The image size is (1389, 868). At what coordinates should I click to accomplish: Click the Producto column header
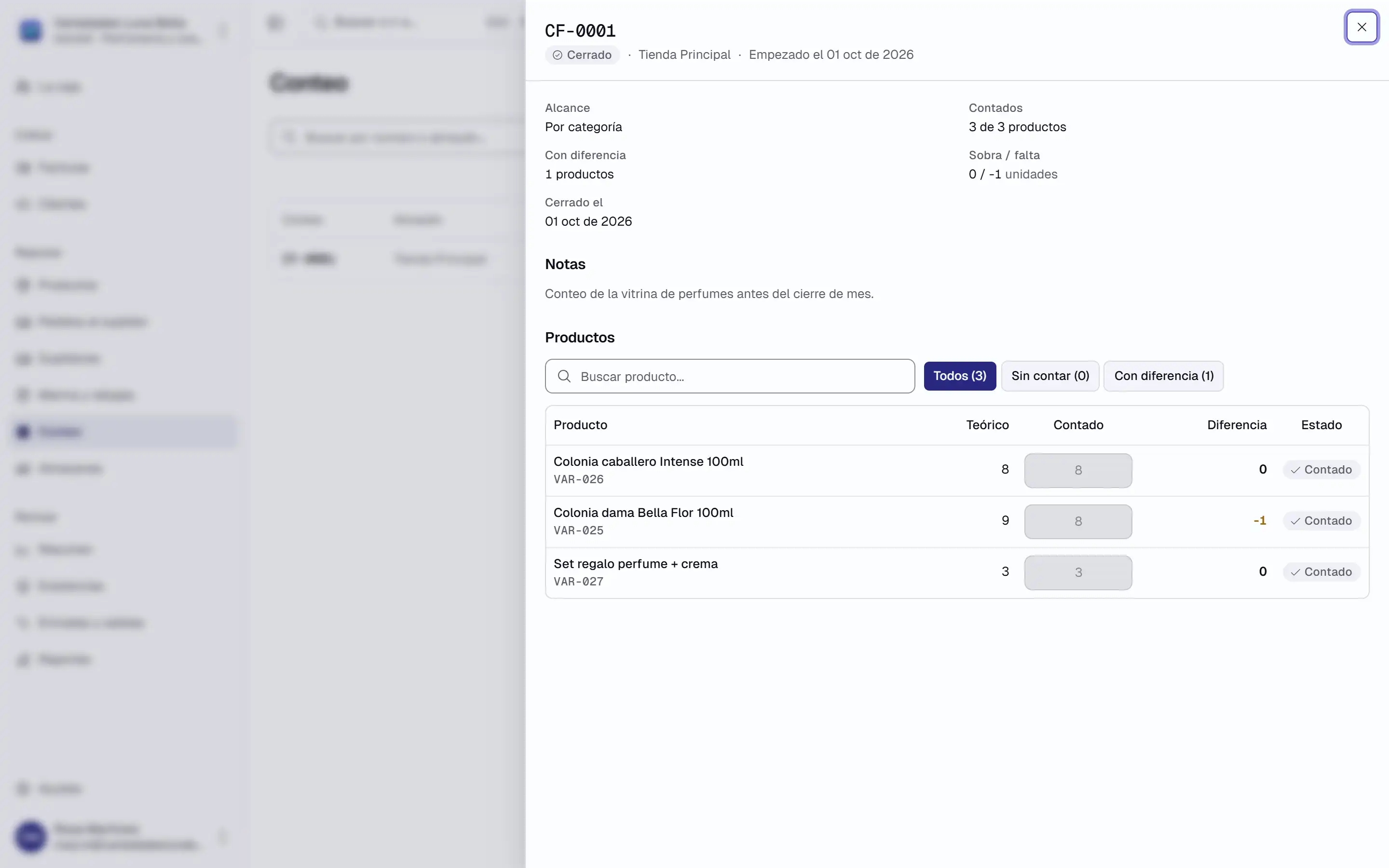pos(580,425)
